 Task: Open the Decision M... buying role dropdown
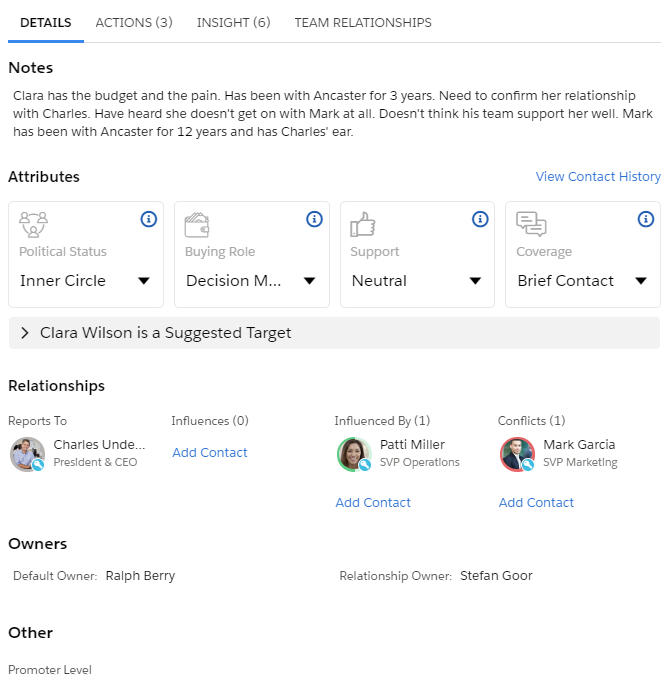point(251,281)
